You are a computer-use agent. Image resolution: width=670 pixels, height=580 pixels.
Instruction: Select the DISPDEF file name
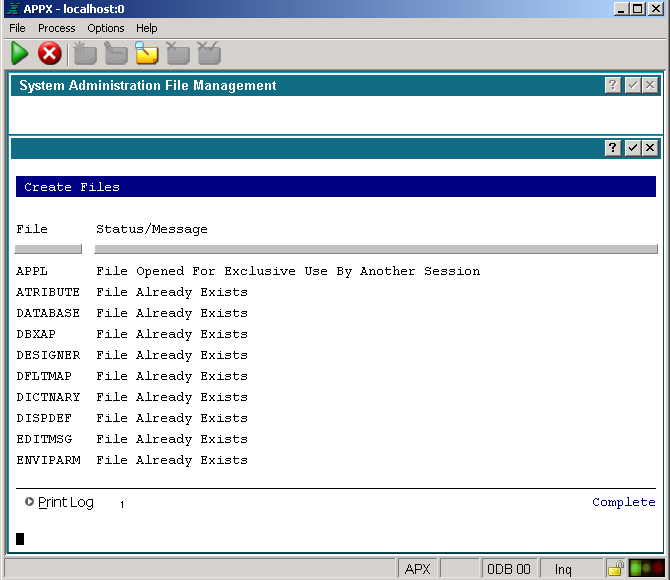(x=44, y=418)
